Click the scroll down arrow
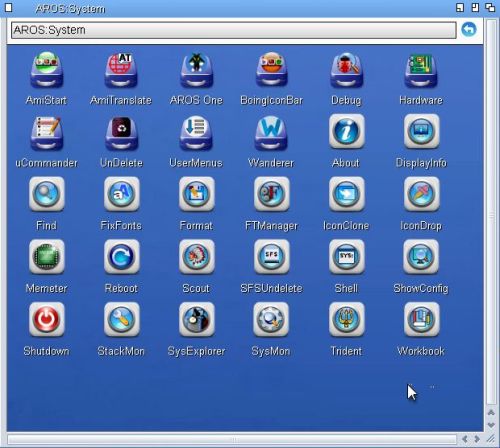 click(491, 425)
